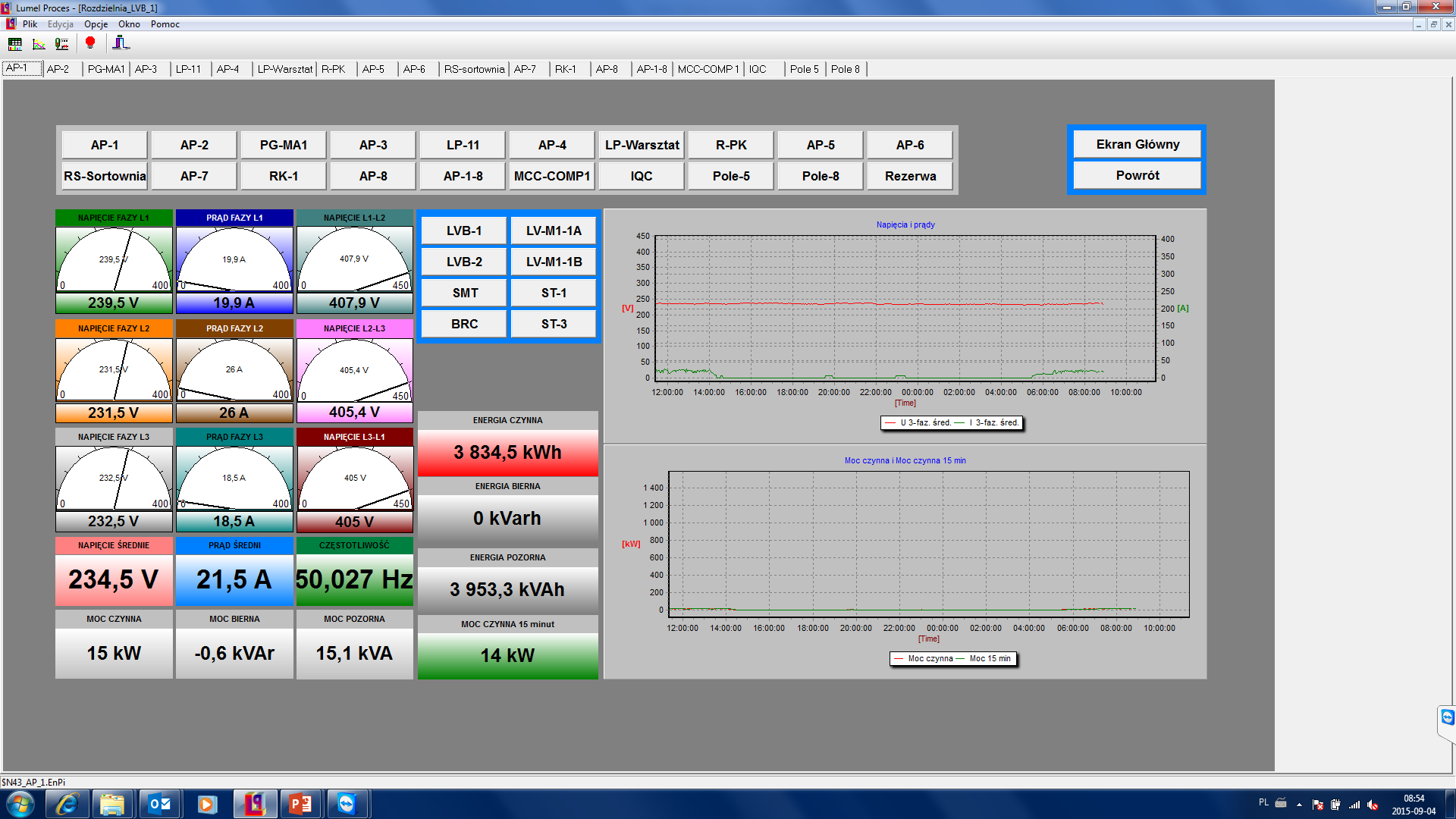Select the MCC-COMP 1 tab
Image resolution: width=1456 pixels, height=819 pixels.
(x=708, y=69)
